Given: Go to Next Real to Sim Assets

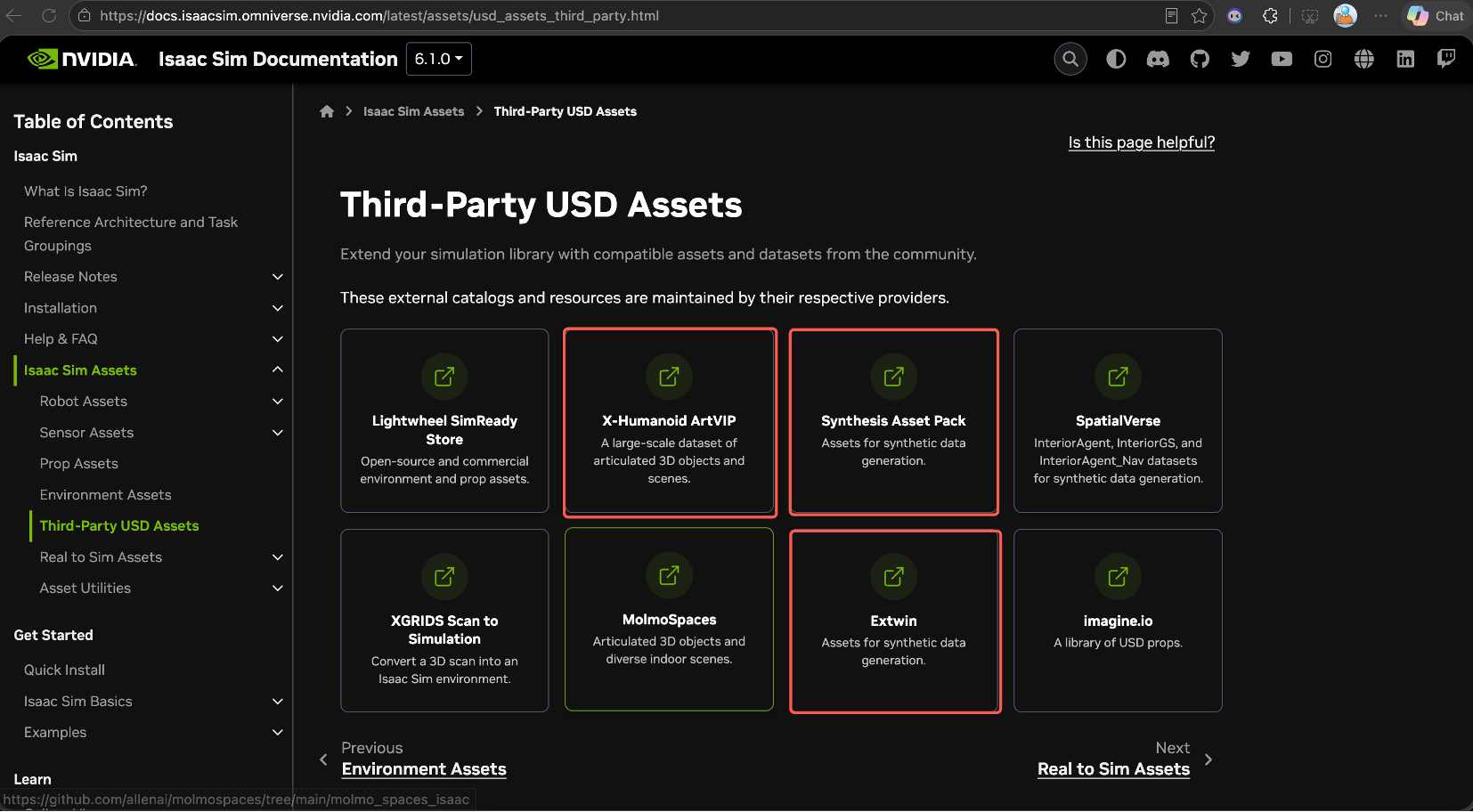Looking at the screenshot, I should pyautogui.click(x=1113, y=769).
